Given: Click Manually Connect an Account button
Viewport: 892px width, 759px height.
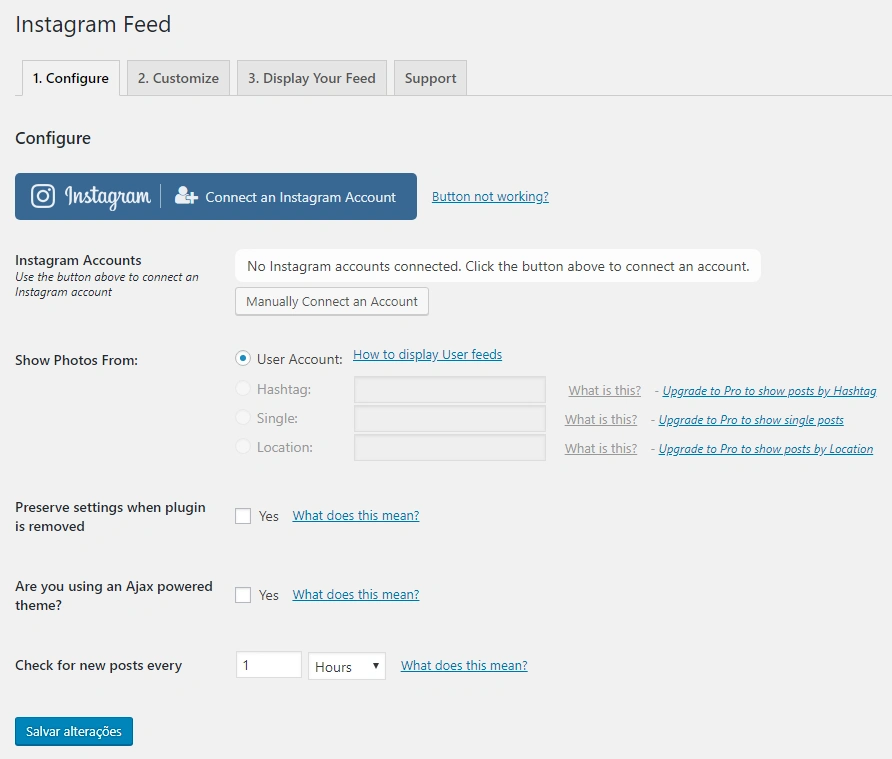Looking at the screenshot, I should tap(332, 302).
